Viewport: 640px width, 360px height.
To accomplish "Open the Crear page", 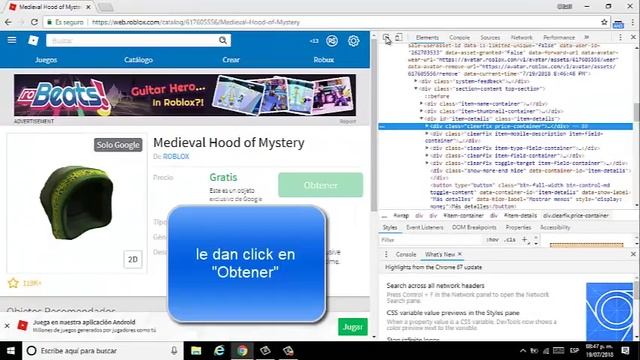I will tap(231, 60).
